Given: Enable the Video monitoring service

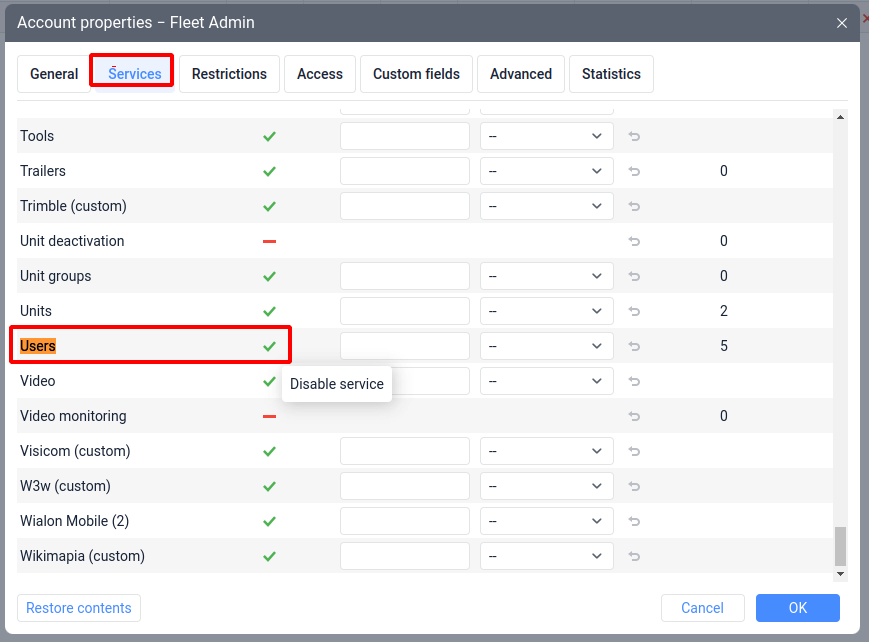Looking at the screenshot, I should (269, 416).
